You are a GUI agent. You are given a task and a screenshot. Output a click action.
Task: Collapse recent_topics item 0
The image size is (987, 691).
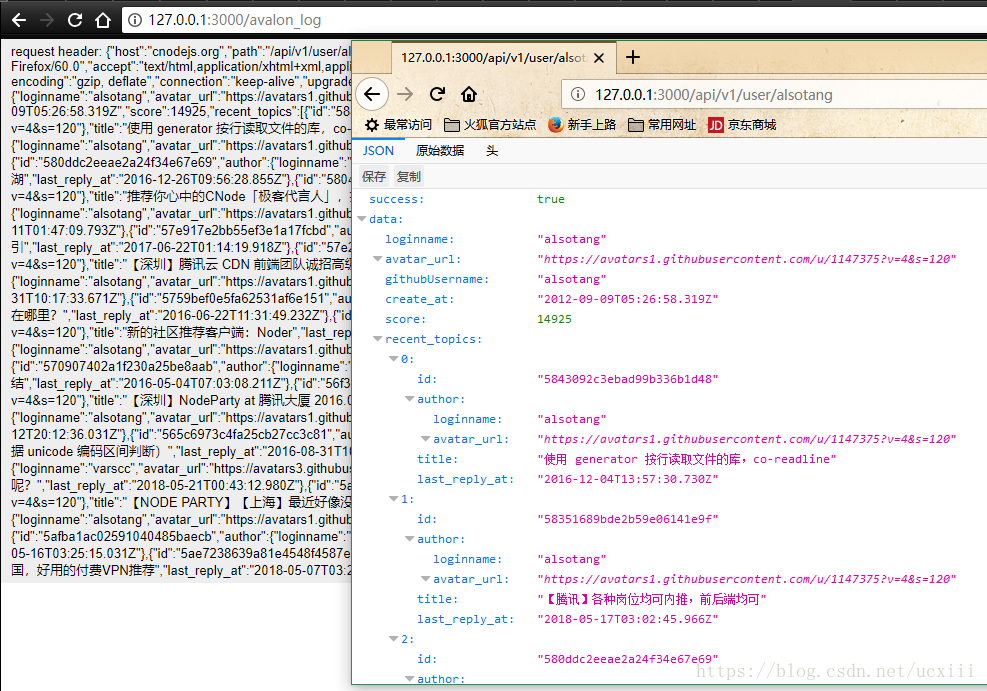(x=393, y=359)
